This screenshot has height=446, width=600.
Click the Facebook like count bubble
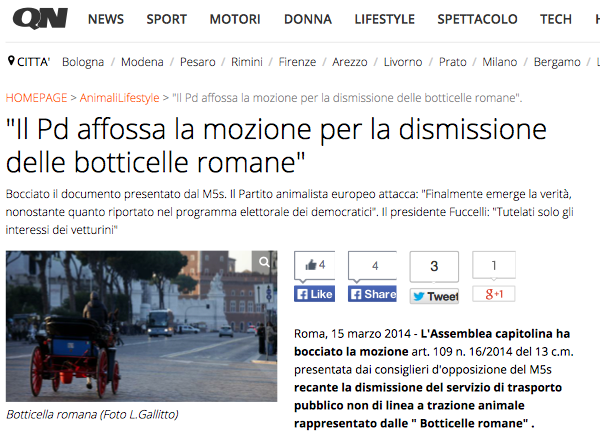[x=315, y=265]
